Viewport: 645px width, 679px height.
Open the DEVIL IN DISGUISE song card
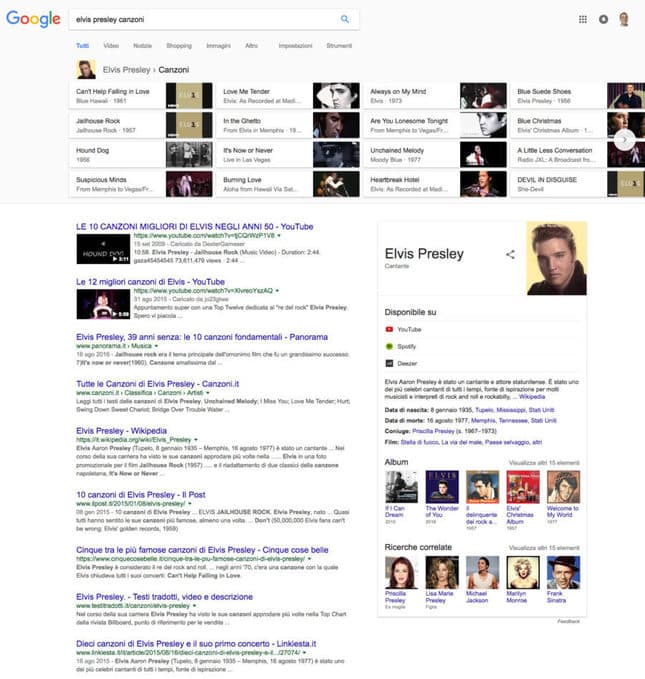578,184
